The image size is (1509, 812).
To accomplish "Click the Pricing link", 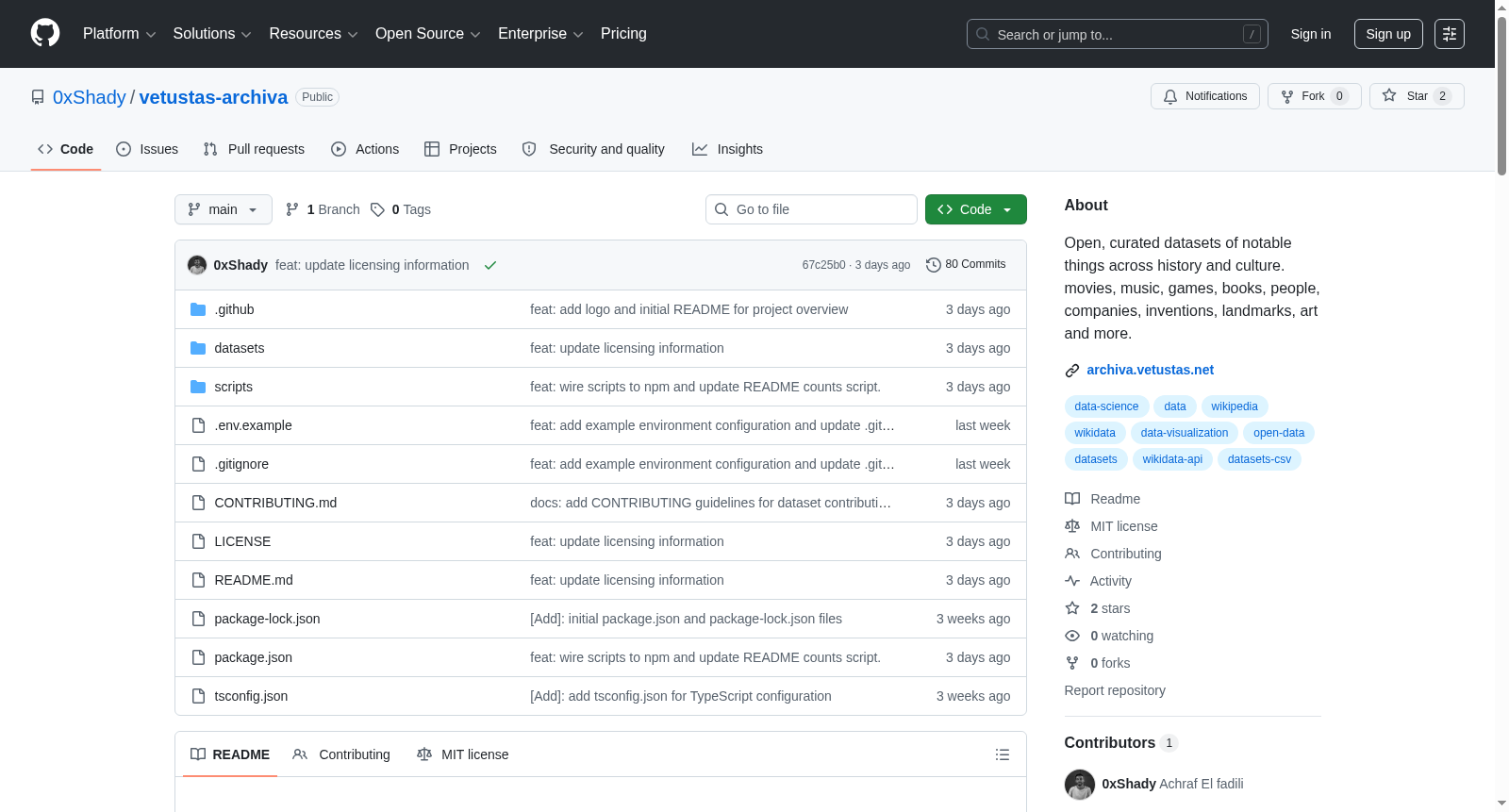I will (623, 34).
